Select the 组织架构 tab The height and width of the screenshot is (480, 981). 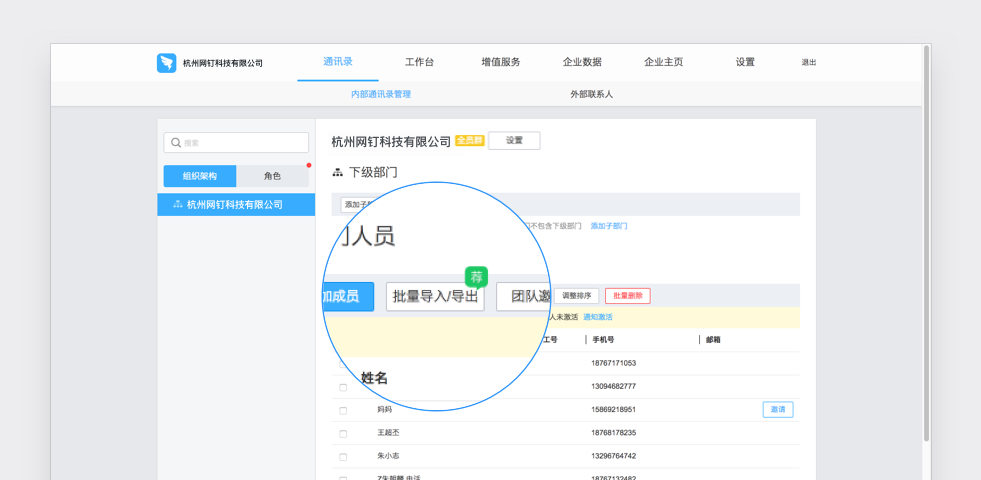200,176
